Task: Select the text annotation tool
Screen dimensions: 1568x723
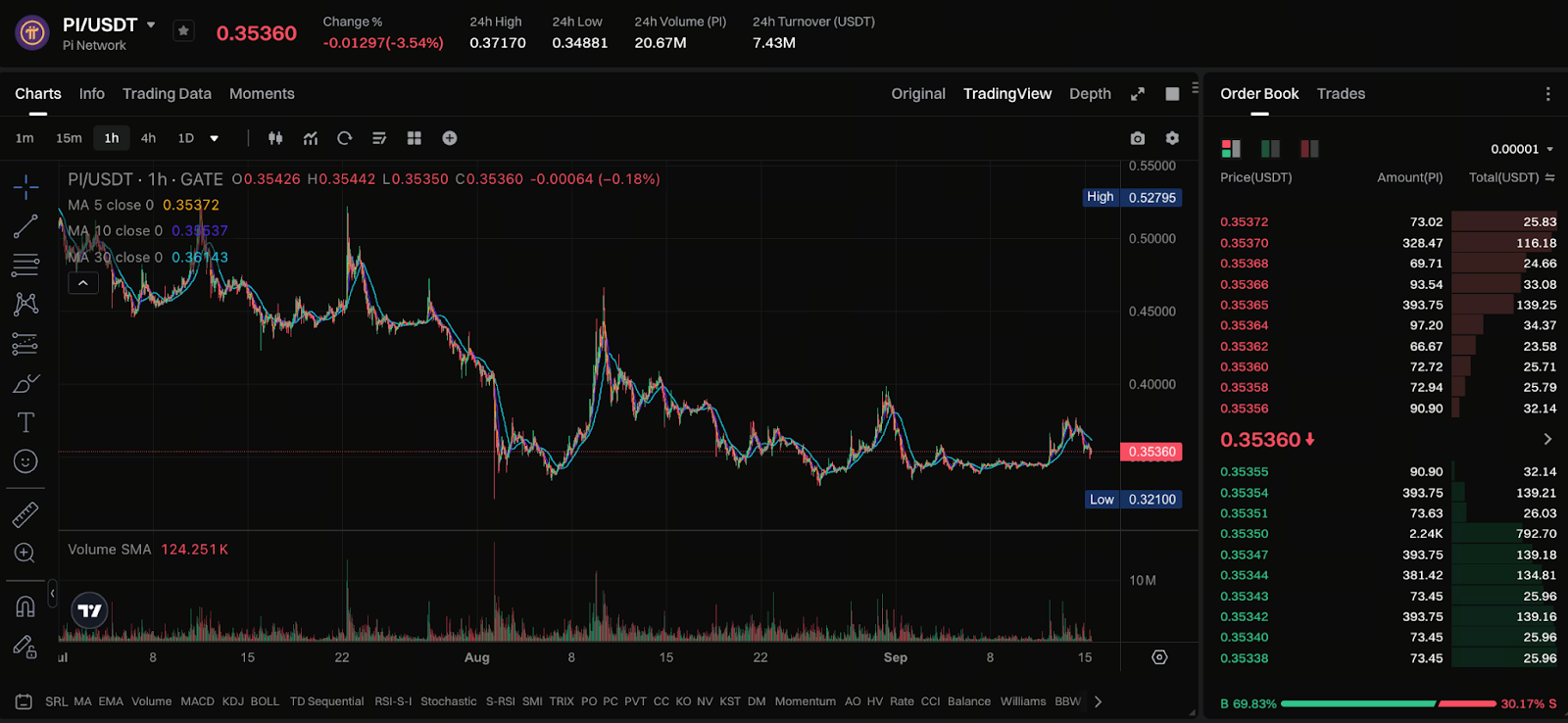Action: coord(25,422)
